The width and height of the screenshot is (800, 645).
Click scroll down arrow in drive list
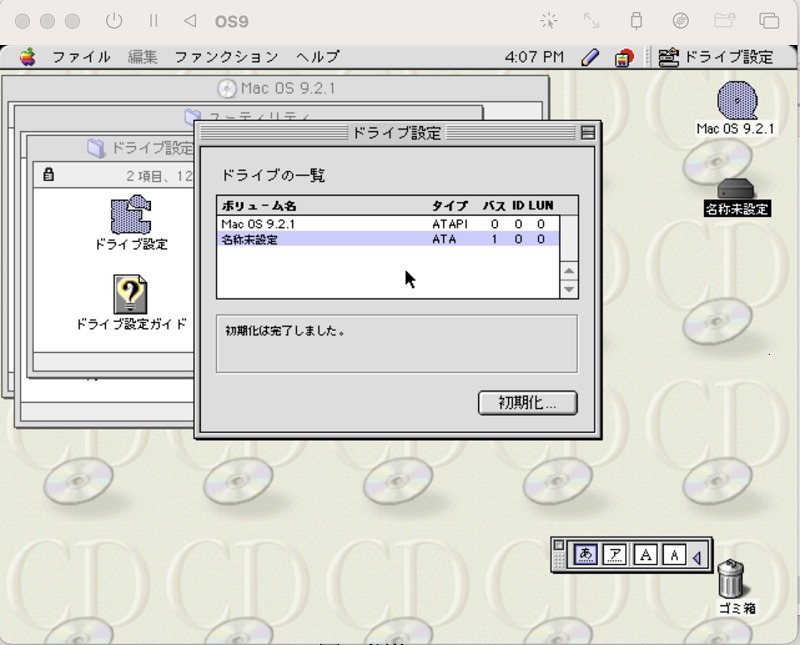click(x=569, y=289)
